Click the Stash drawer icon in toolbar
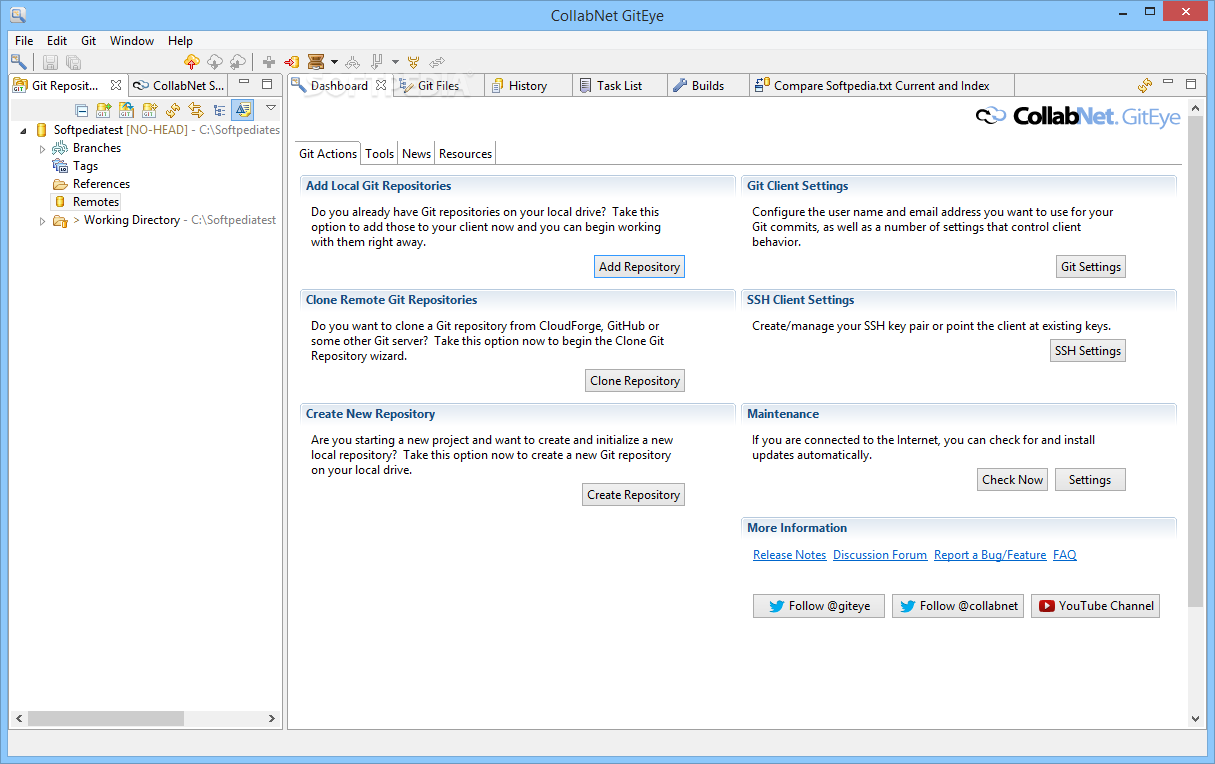Image resolution: width=1215 pixels, height=764 pixels. pos(316,62)
